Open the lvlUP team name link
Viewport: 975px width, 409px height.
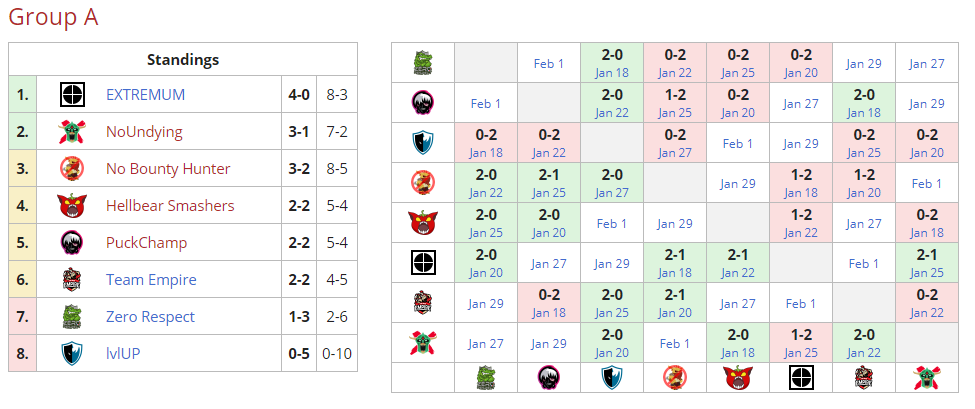[x=124, y=354]
